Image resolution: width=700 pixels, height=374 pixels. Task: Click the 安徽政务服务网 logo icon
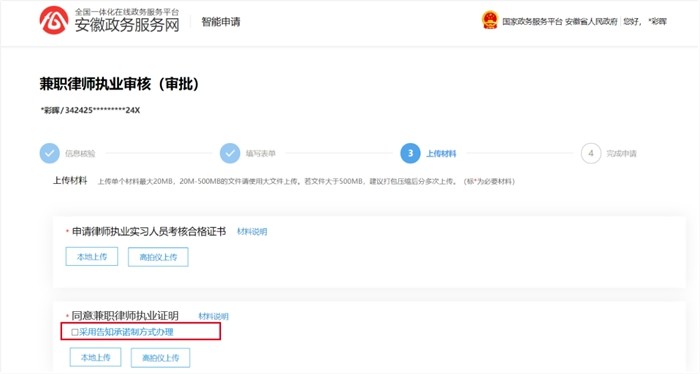click(x=54, y=21)
